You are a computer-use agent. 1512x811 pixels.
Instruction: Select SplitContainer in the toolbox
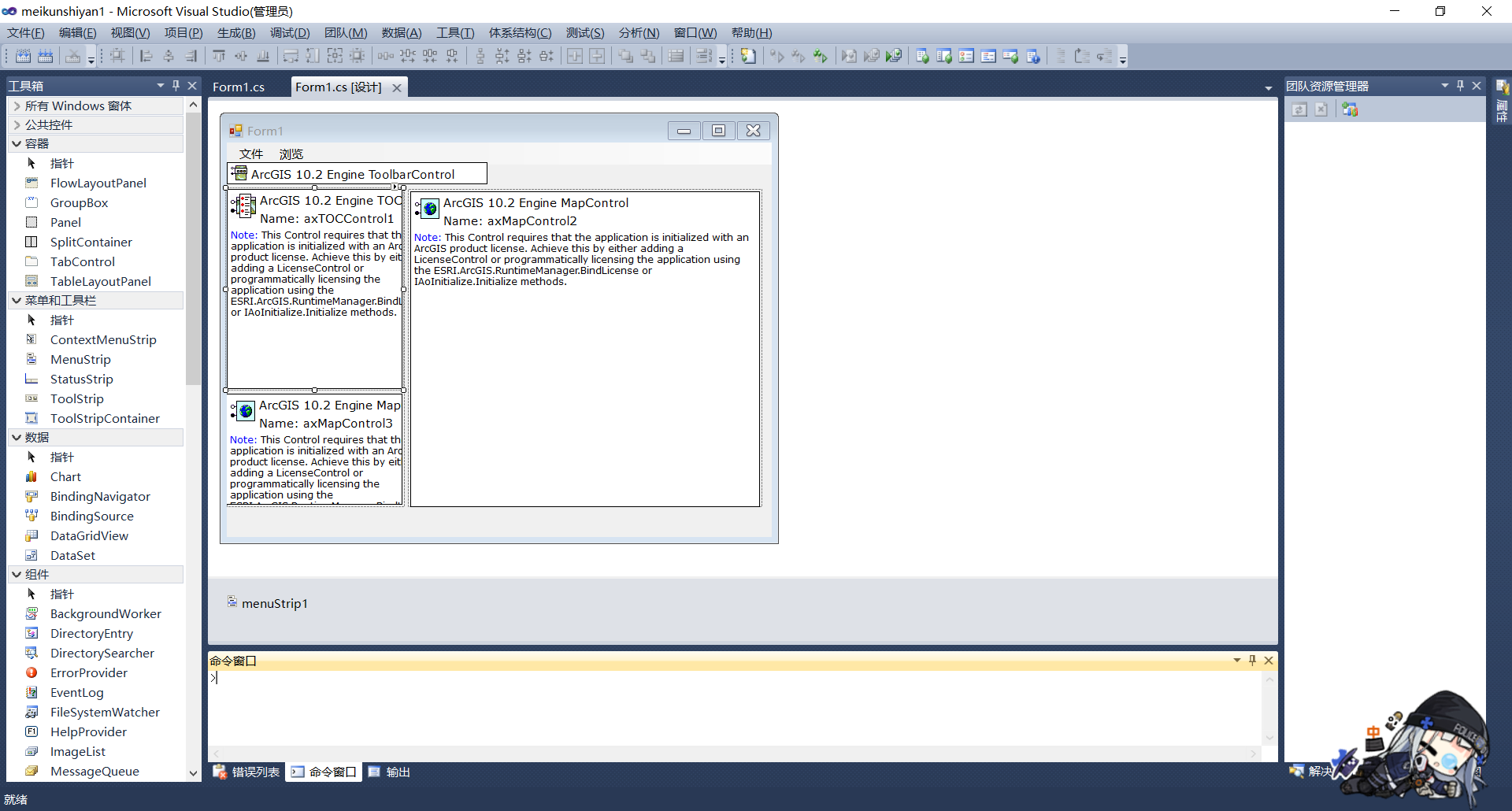(x=91, y=242)
